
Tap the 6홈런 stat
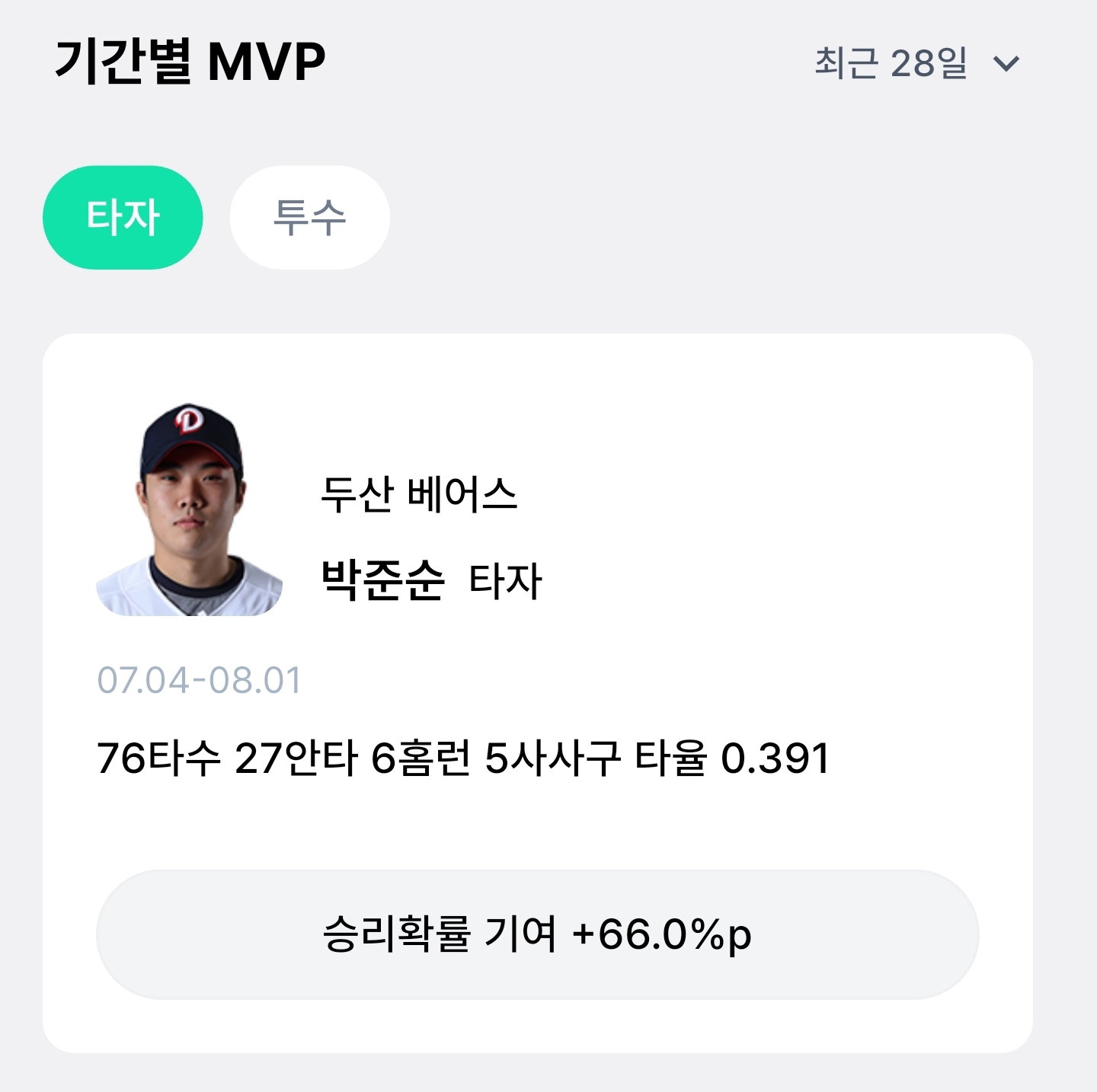[421, 758]
